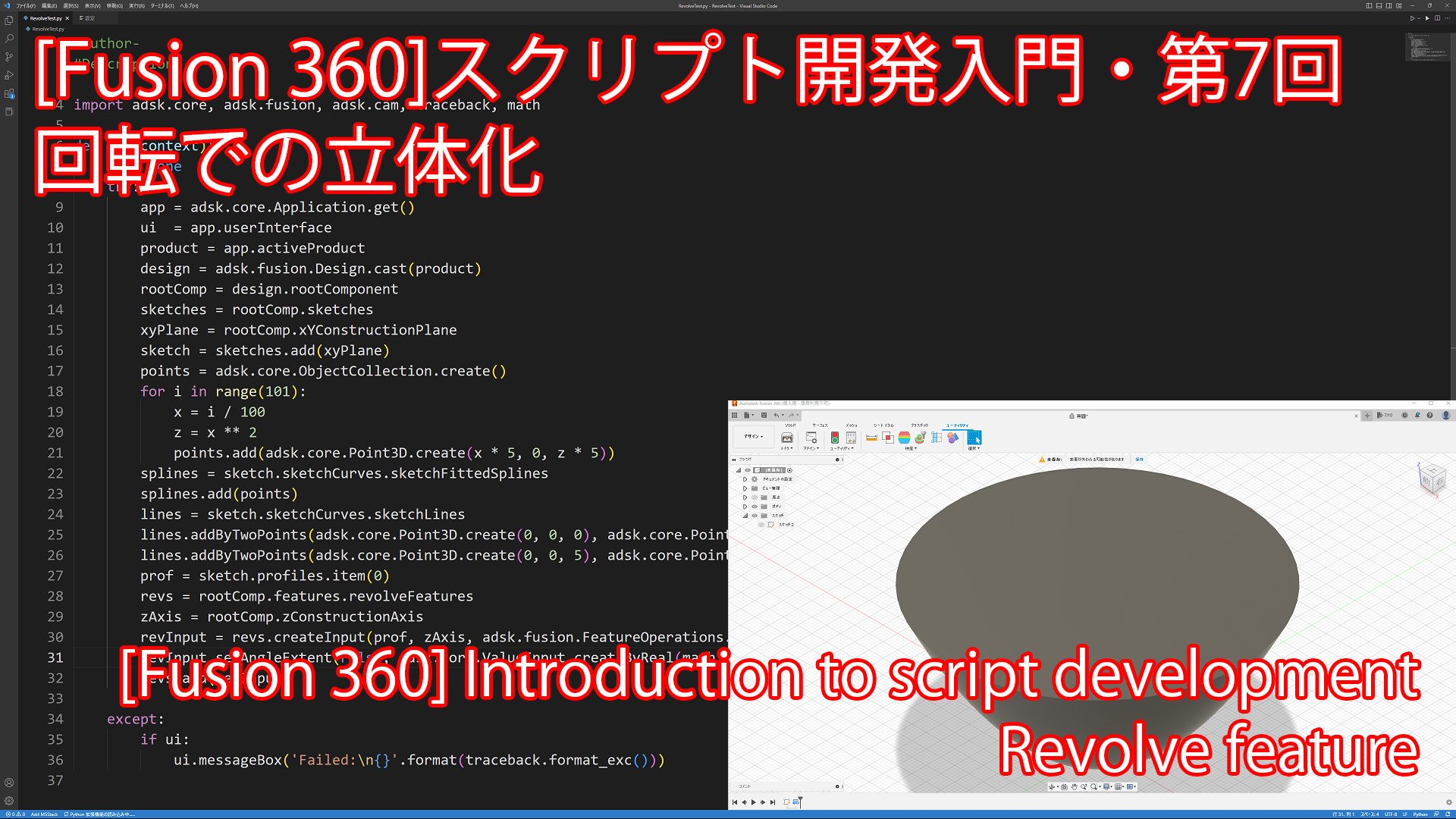The image size is (1456, 819).
Task: Click the traffic light utility icon
Action: 834,438
